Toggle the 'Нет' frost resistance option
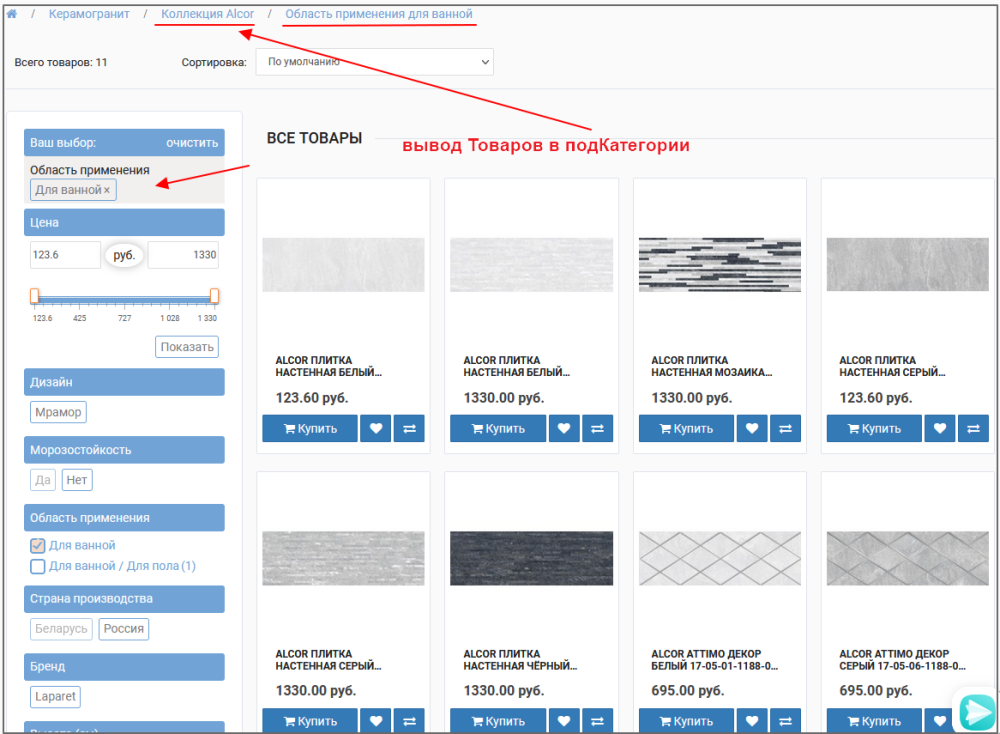The height and width of the screenshot is (734, 1000). pos(77,480)
